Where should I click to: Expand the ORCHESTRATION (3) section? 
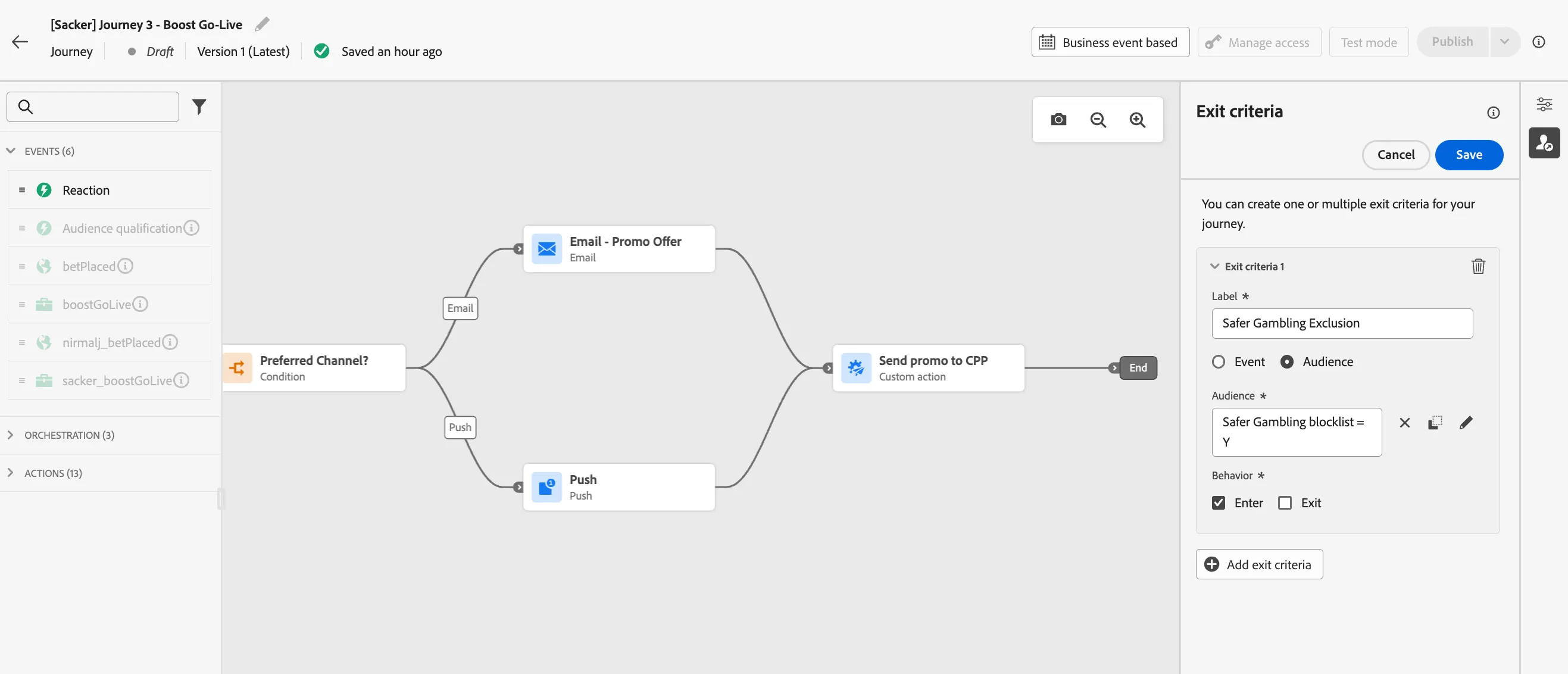(x=11, y=435)
